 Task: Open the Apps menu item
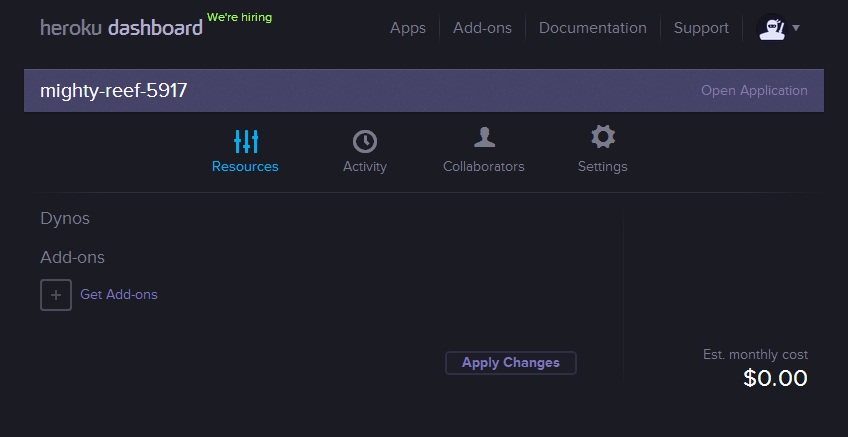(x=408, y=28)
